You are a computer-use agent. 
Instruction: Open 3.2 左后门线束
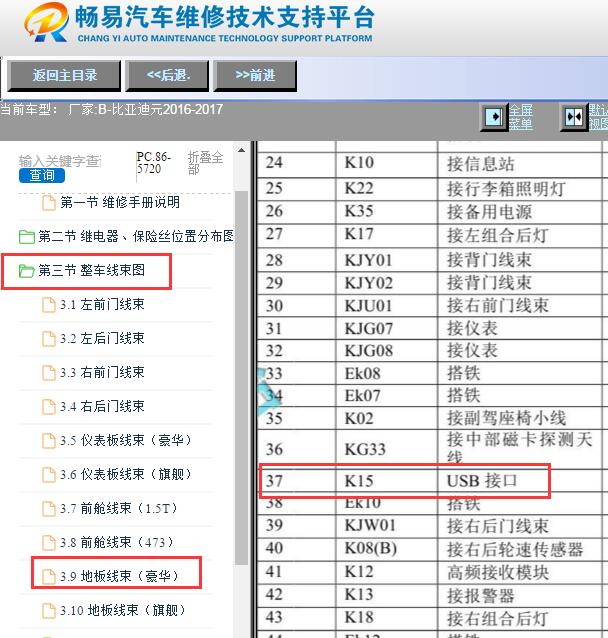[102, 338]
